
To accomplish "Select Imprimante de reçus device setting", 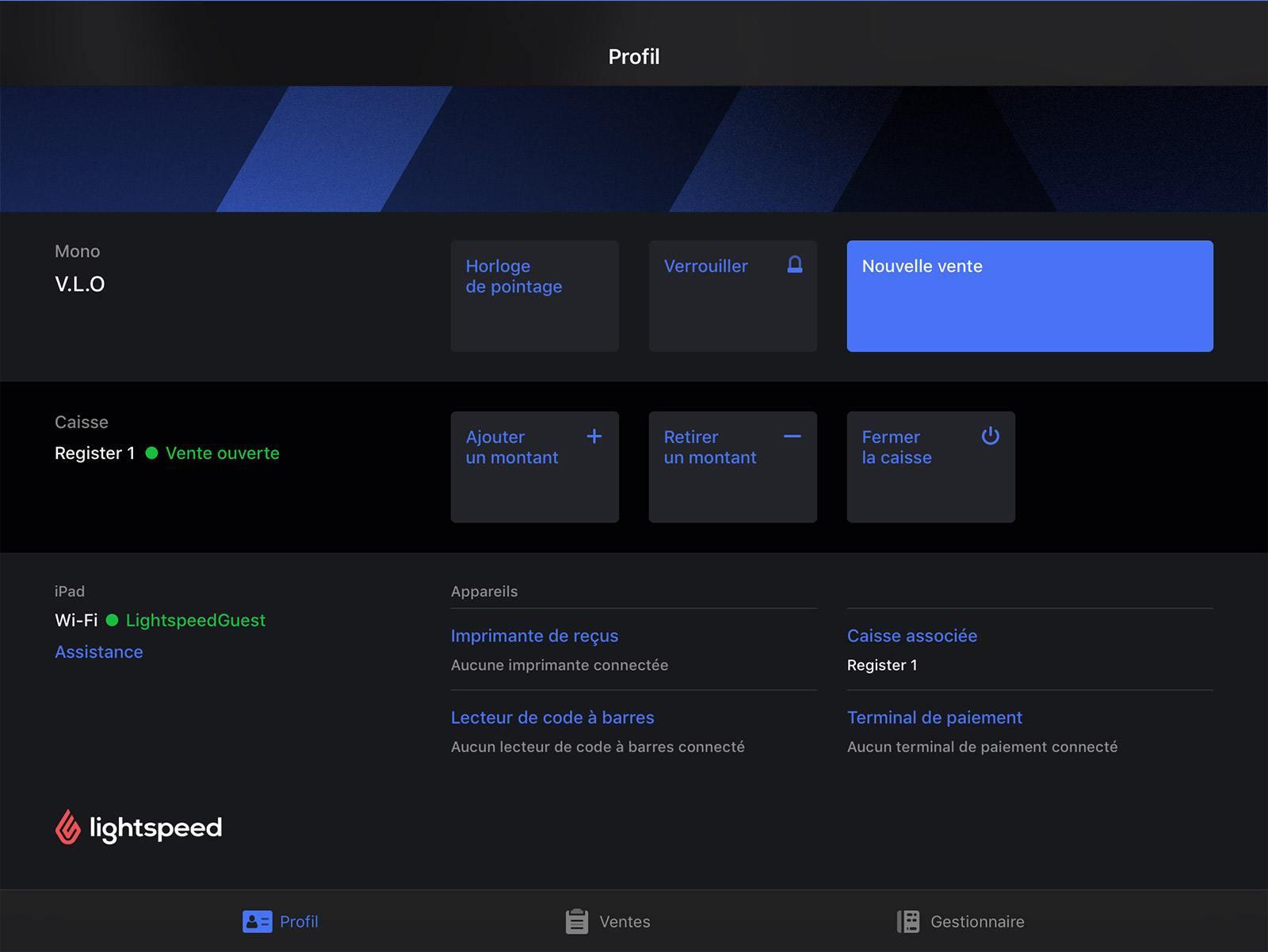I will pyautogui.click(x=534, y=636).
